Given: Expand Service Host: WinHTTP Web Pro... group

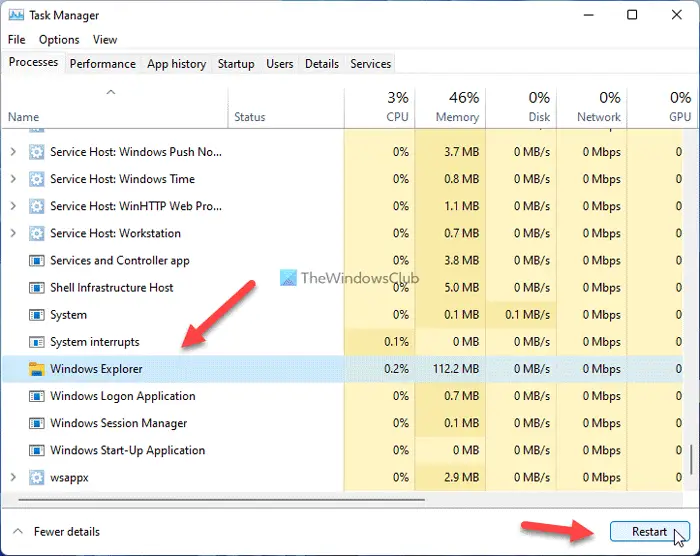Looking at the screenshot, I should 13,206.
